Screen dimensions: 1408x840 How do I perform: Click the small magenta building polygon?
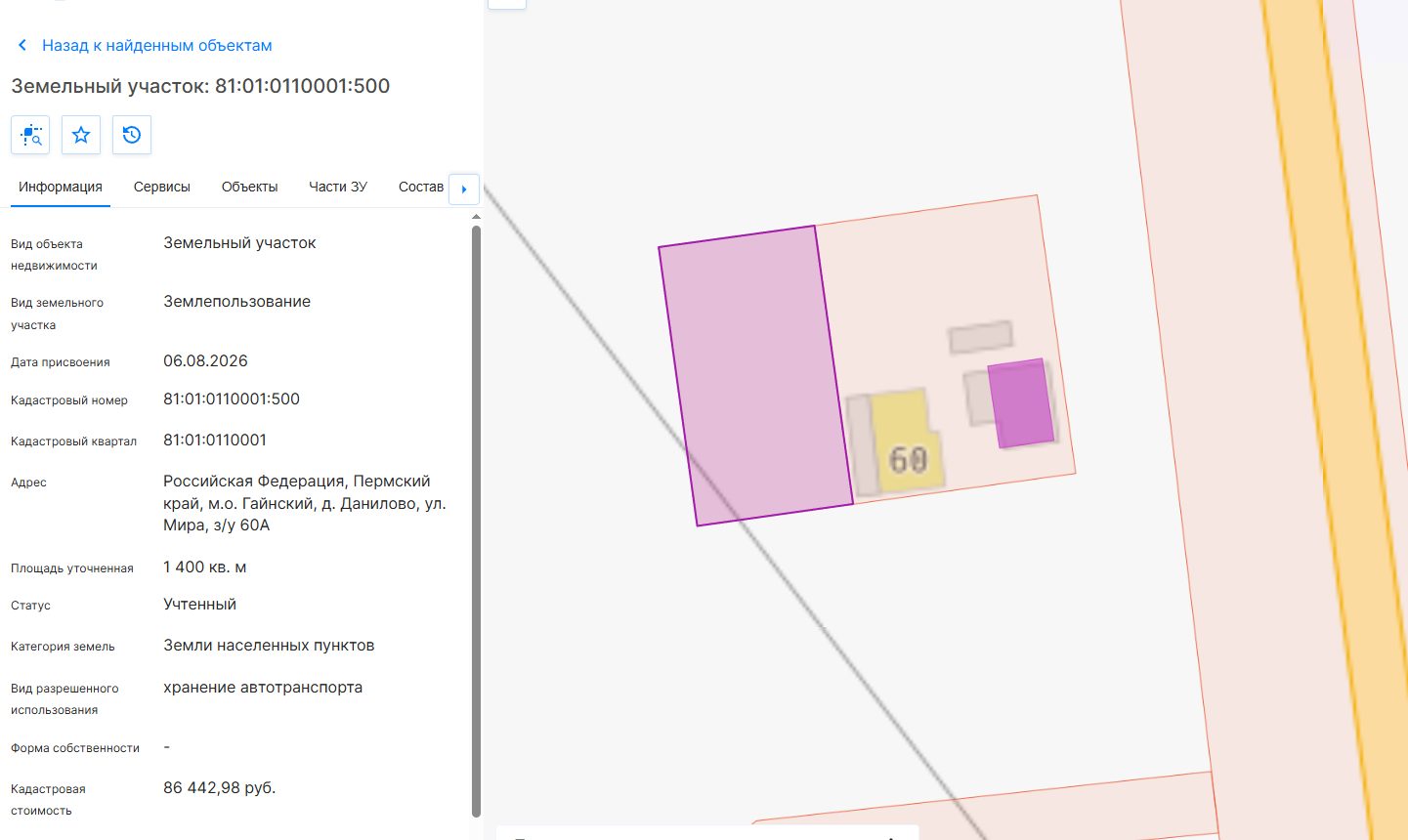click(x=1021, y=402)
